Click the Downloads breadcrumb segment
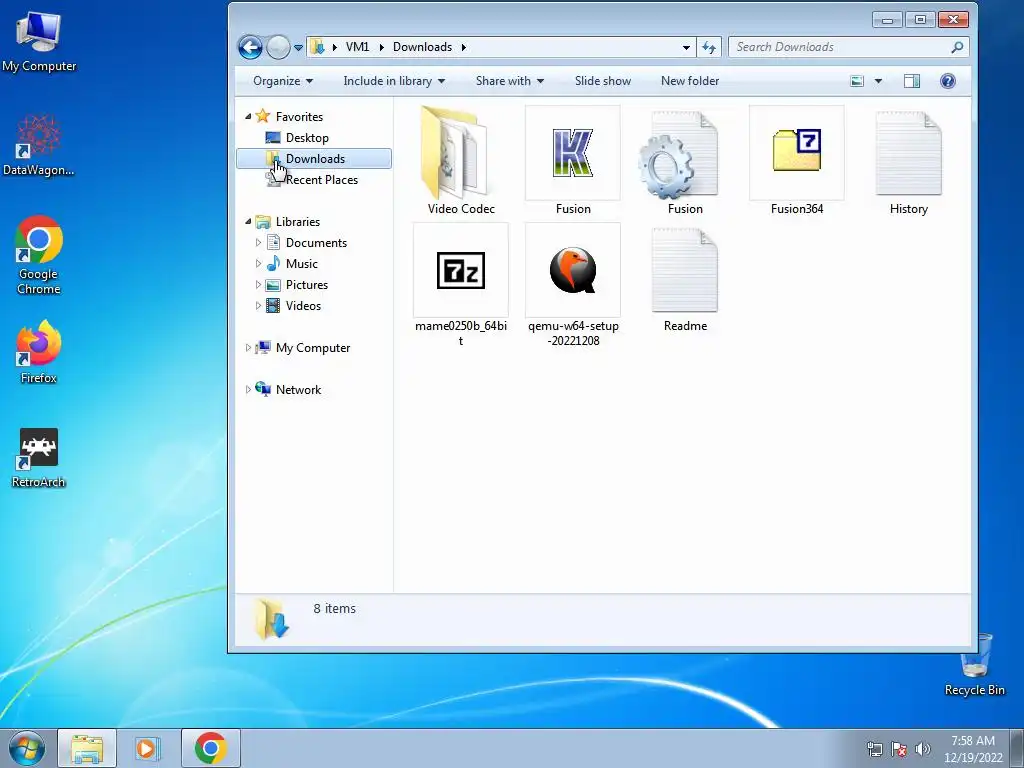This screenshot has width=1024, height=768. 422,47
